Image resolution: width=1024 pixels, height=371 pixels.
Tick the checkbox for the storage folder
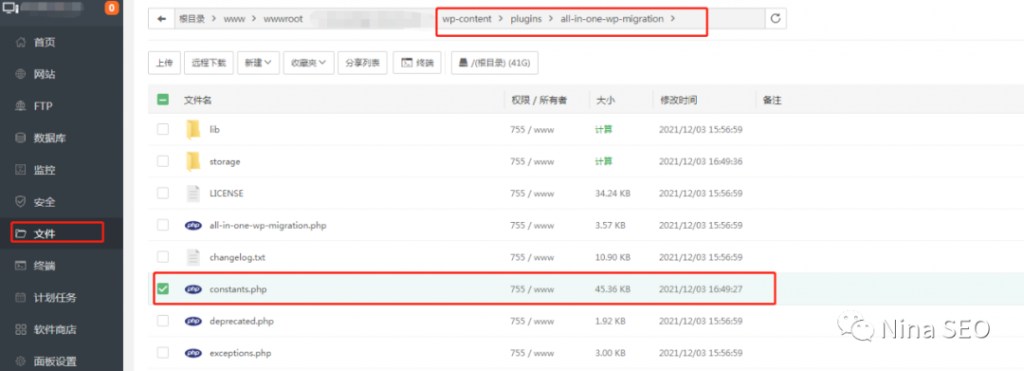coord(163,161)
